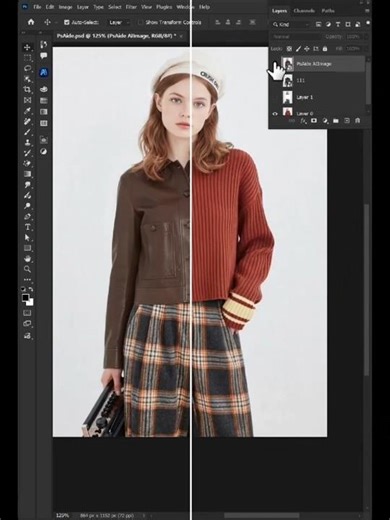
Task: Select the Crop tool
Action: coord(27,89)
